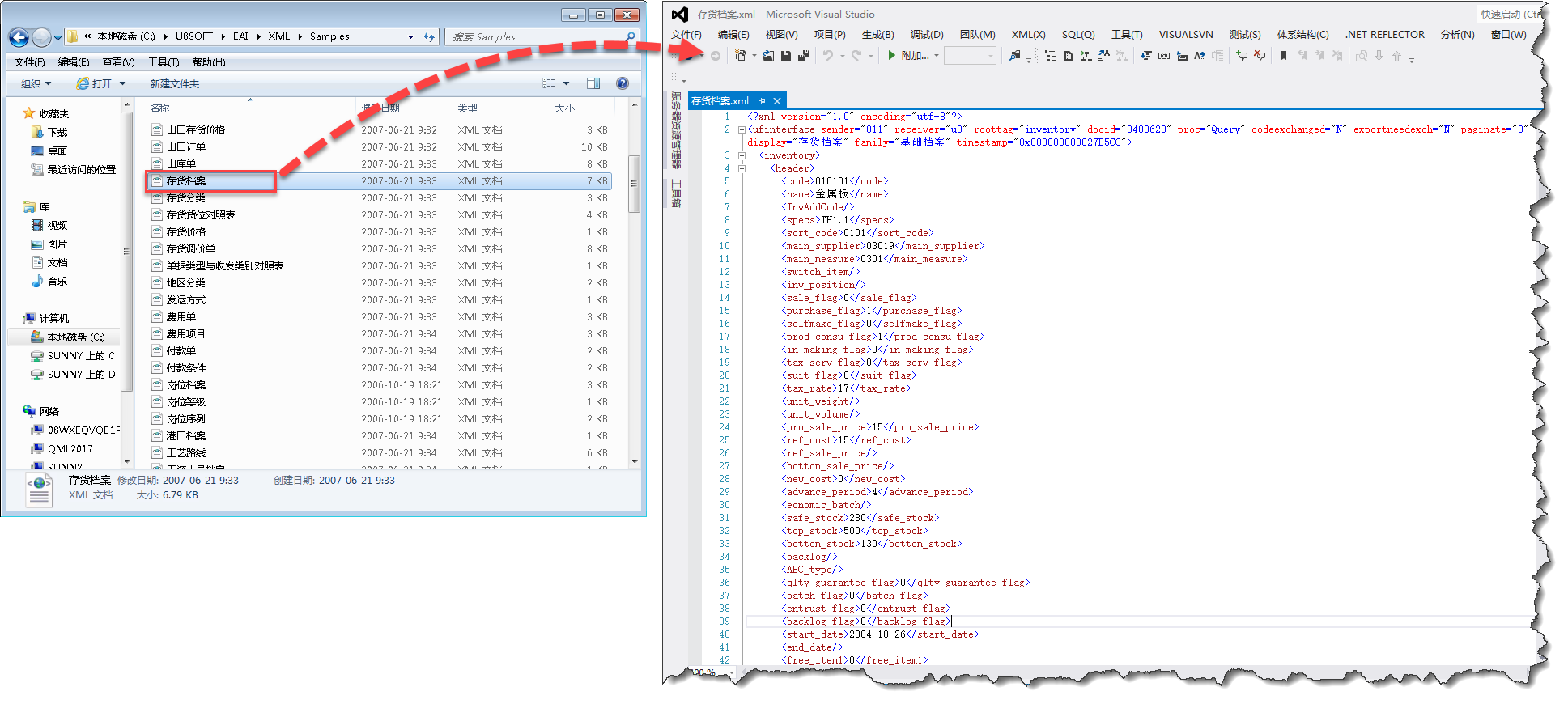Click the Open File icon in Visual Studio
Screen dimensions: 1568x704
tap(768, 56)
